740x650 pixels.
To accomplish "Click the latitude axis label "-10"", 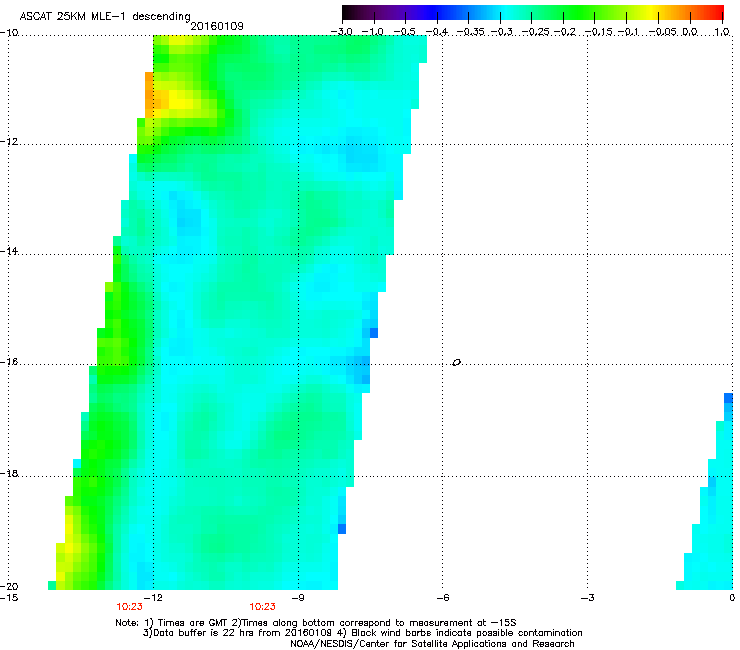I will point(9,32).
